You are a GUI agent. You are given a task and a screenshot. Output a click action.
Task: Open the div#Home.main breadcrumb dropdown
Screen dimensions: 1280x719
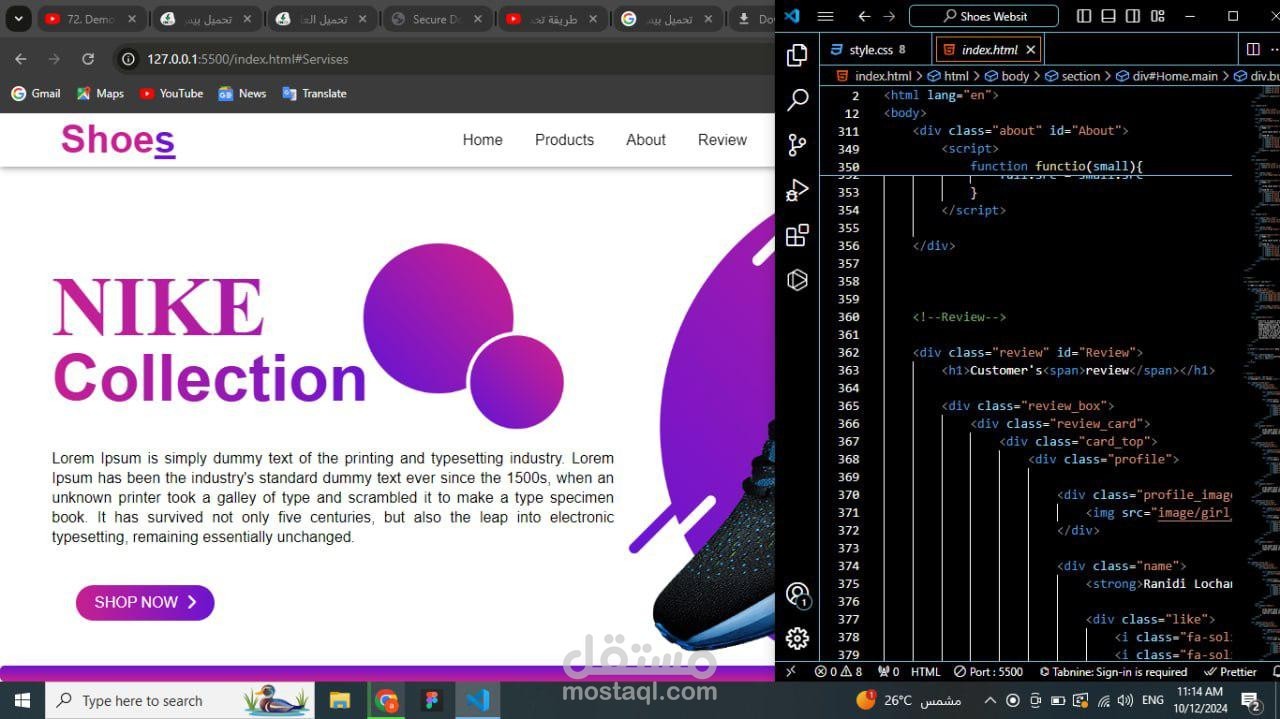pos(1167,76)
